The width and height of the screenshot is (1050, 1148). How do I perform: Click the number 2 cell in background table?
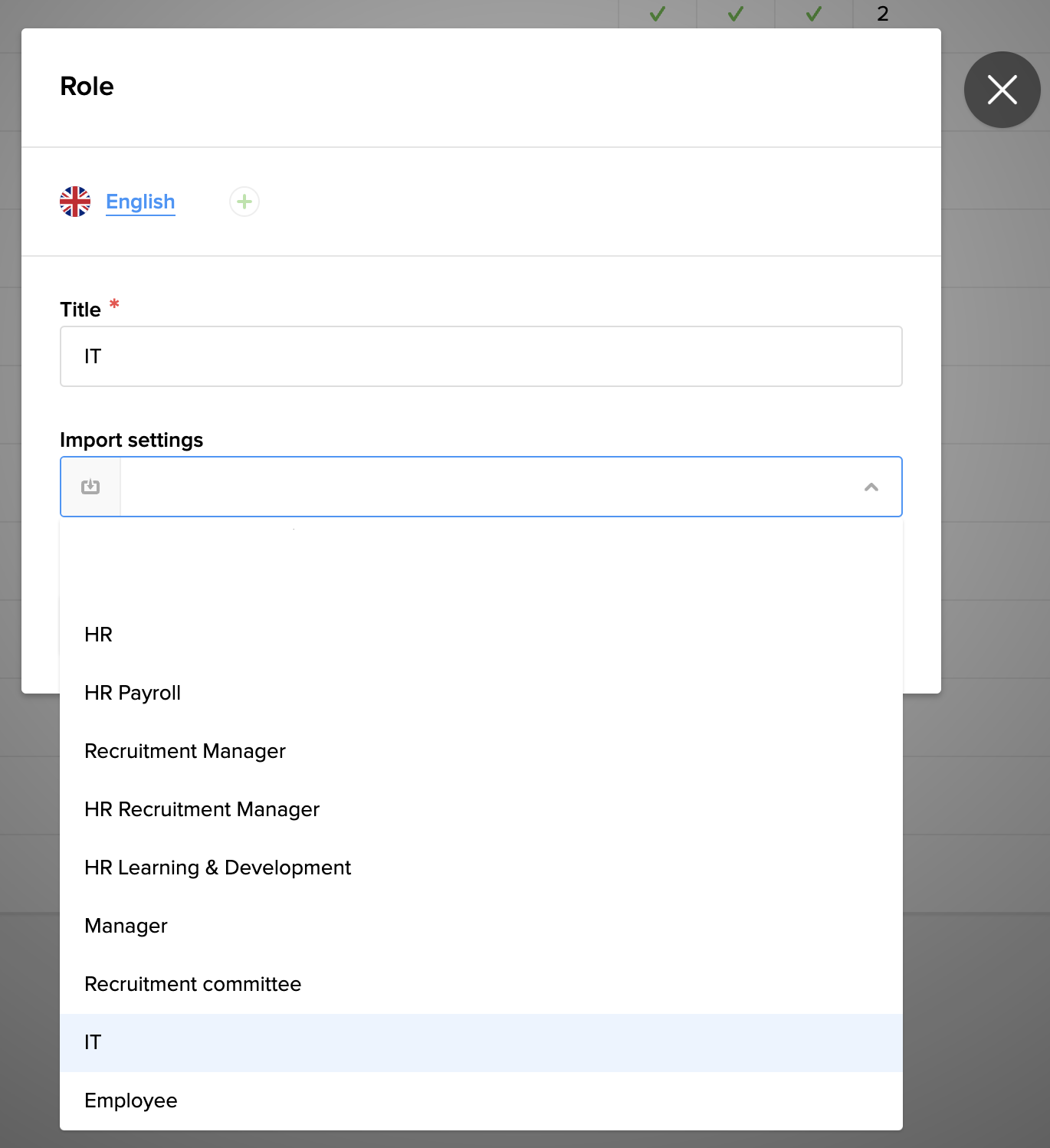click(x=882, y=14)
